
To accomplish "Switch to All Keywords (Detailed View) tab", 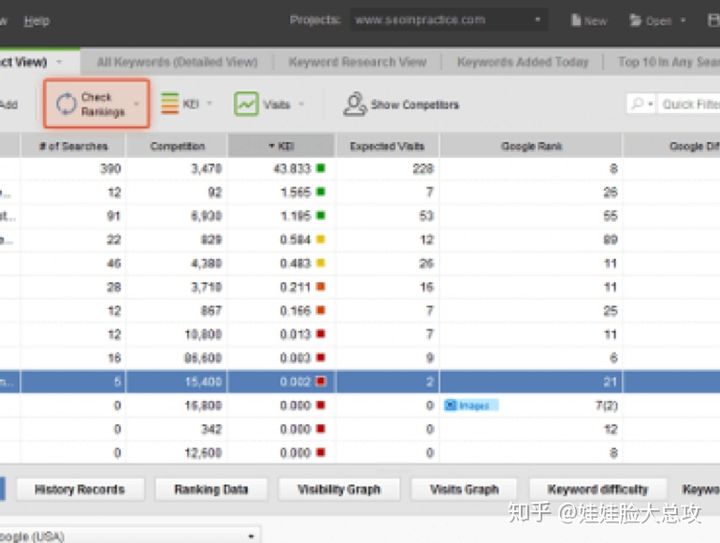I will pyautogui.click(x=177, y=62).
